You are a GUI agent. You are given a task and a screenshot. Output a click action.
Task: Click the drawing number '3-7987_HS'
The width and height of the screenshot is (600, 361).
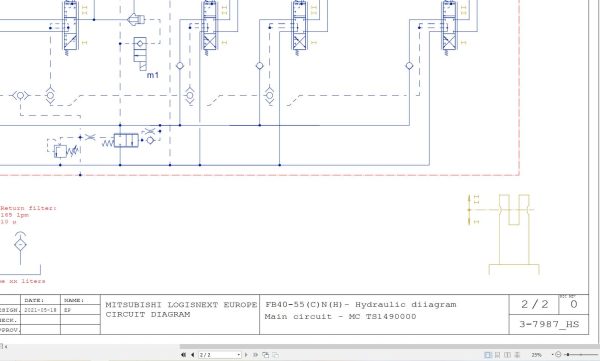tap(549, 324)
